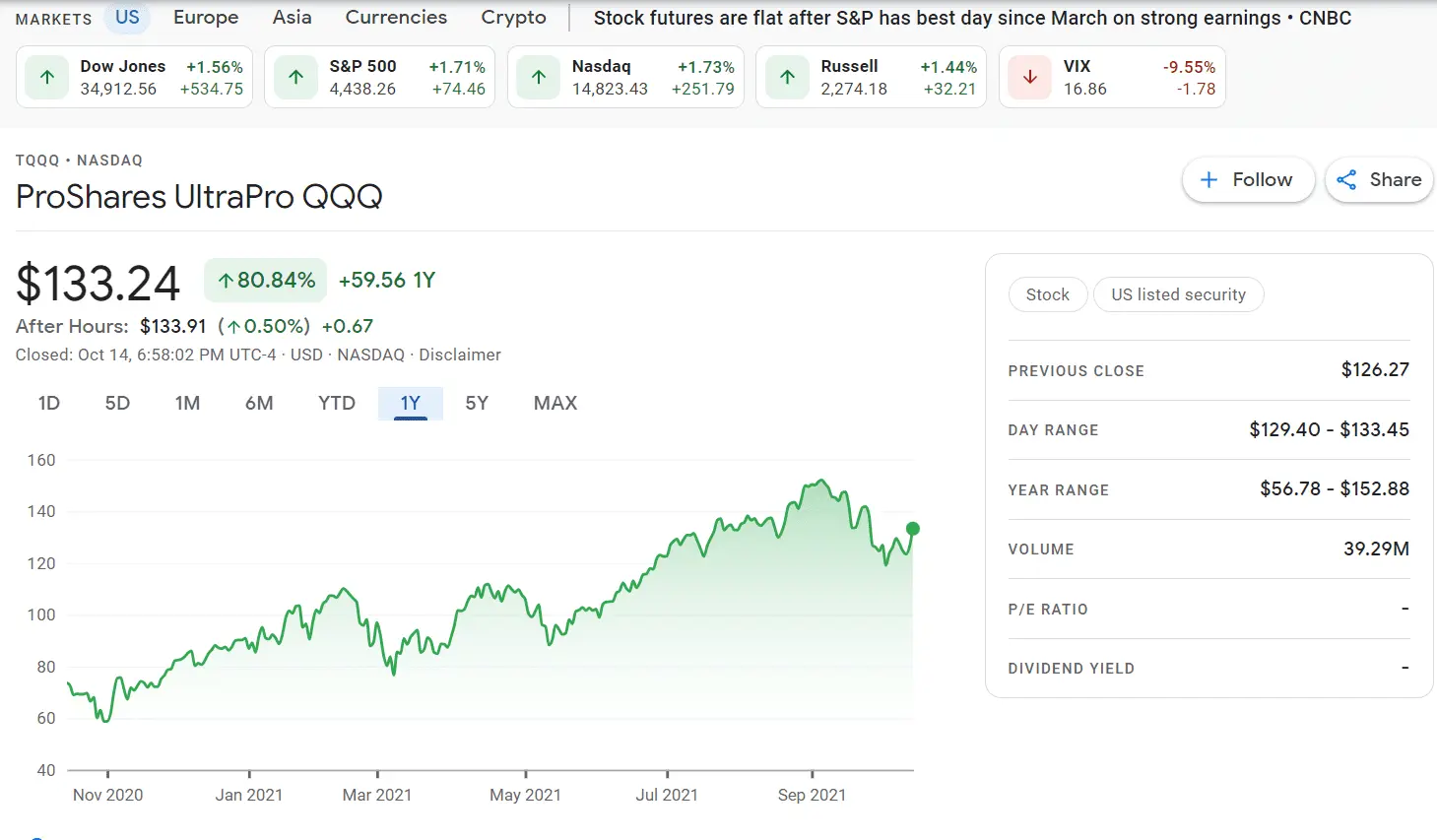Image resolution: width=1437 pixels, height=840 pixels.
Task: Choose the MAX chart range
Action: click(x=555, y=403)
